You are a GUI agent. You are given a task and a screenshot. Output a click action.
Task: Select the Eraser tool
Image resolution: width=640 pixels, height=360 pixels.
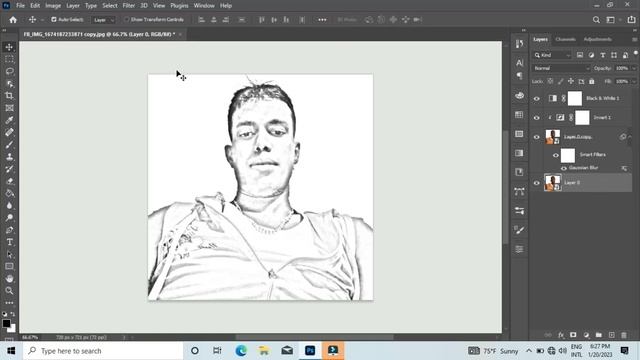point(9,181)
